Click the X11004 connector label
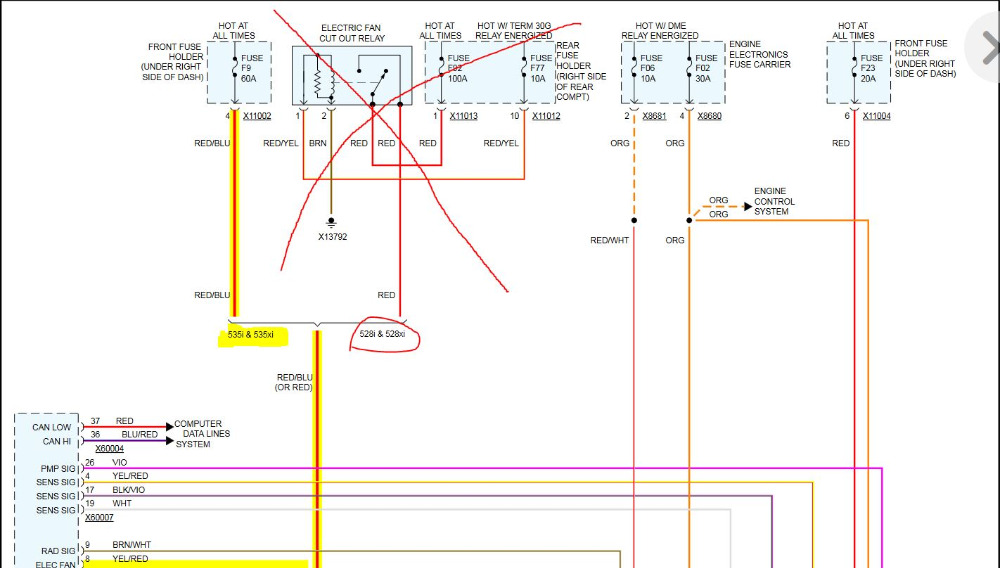Image resolution: width=1000 pixels, height=568 pixels. pyautogui.click(x=876, y=117)
